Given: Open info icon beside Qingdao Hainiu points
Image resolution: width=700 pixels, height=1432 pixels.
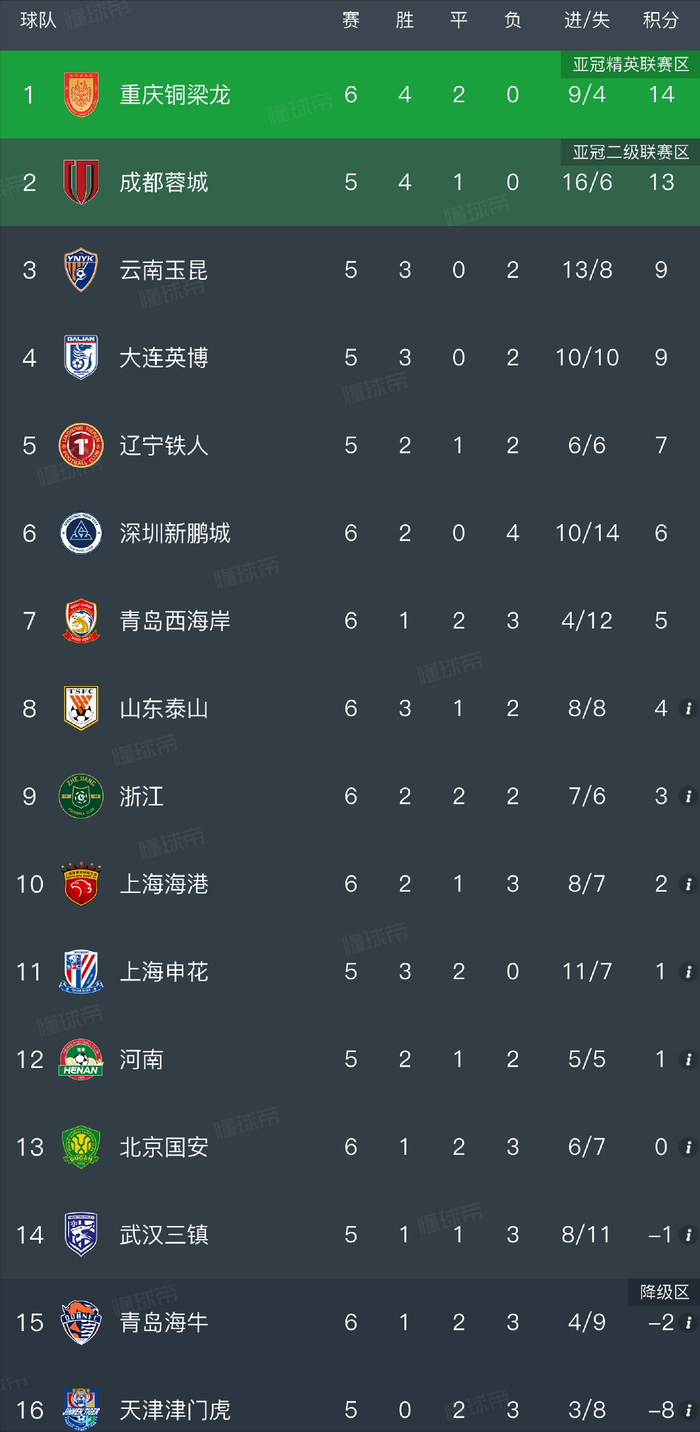Looking at the screenshot, I should [x=687, y=1323].
